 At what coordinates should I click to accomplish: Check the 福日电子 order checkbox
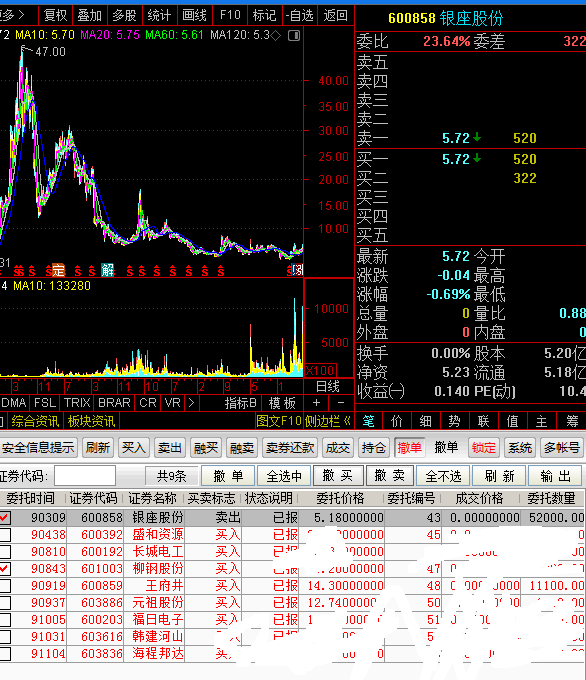click(x=5, y=619)
